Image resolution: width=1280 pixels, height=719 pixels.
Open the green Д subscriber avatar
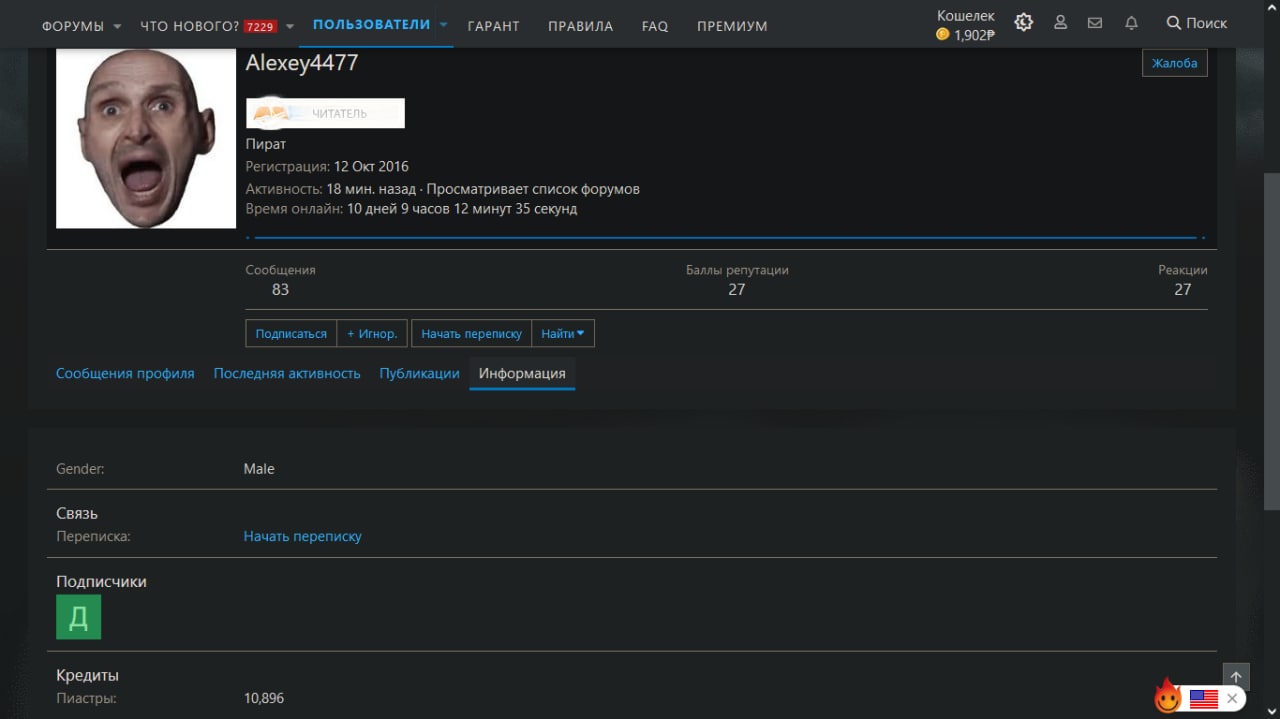click(x=78, y=617)
